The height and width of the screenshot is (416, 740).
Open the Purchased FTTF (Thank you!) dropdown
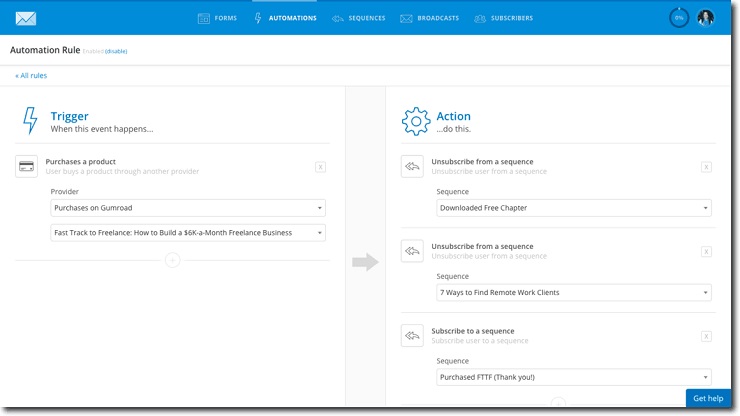click(574, 377)
